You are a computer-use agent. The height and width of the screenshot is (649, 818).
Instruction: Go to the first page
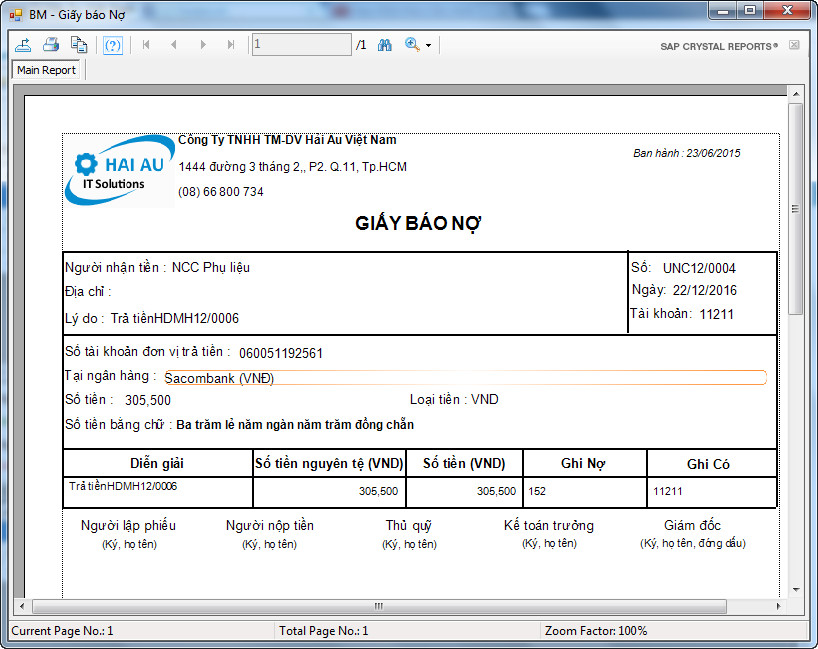coord(146,45)
